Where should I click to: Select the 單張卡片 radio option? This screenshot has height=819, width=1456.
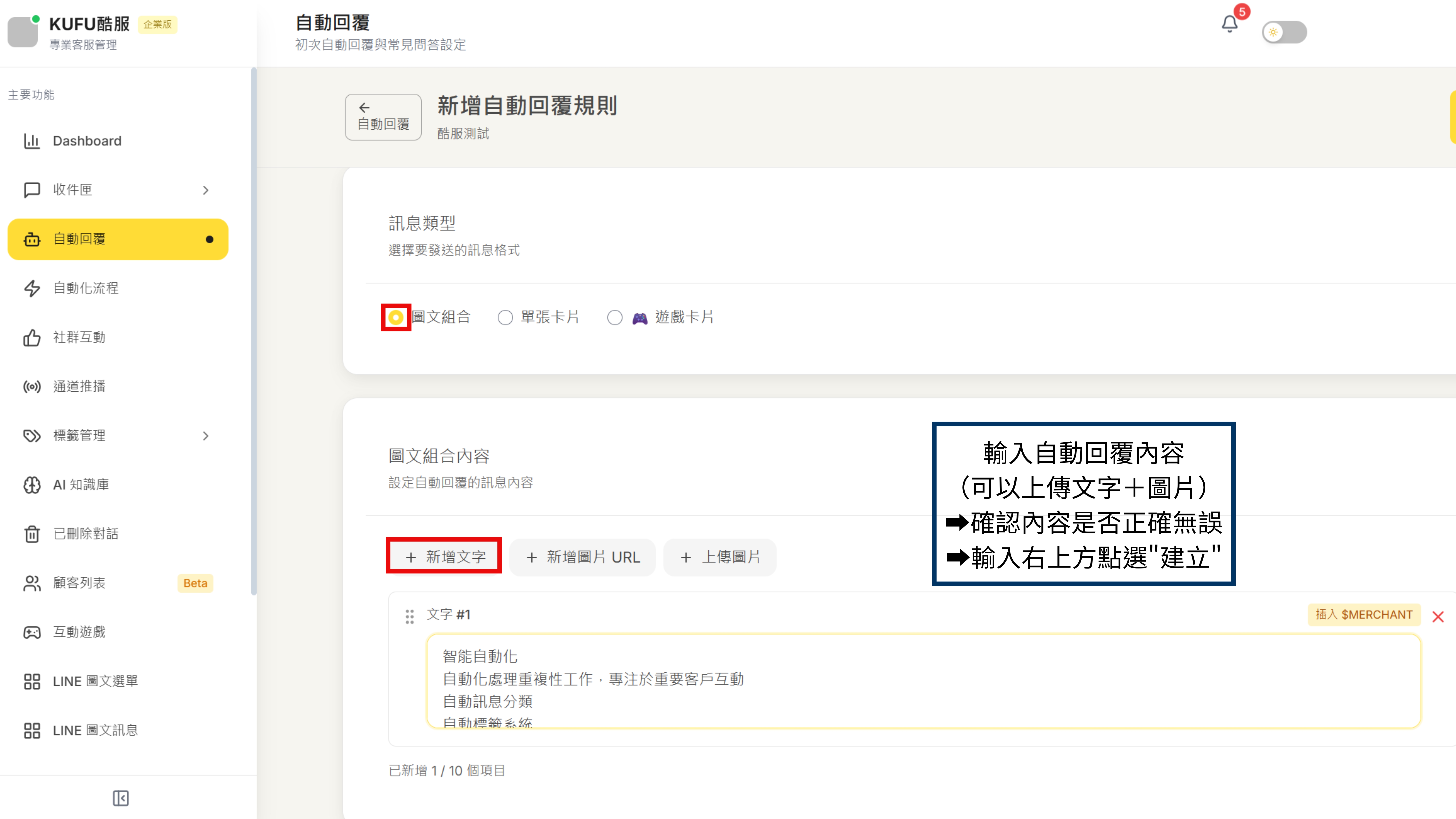pos(505,318)
